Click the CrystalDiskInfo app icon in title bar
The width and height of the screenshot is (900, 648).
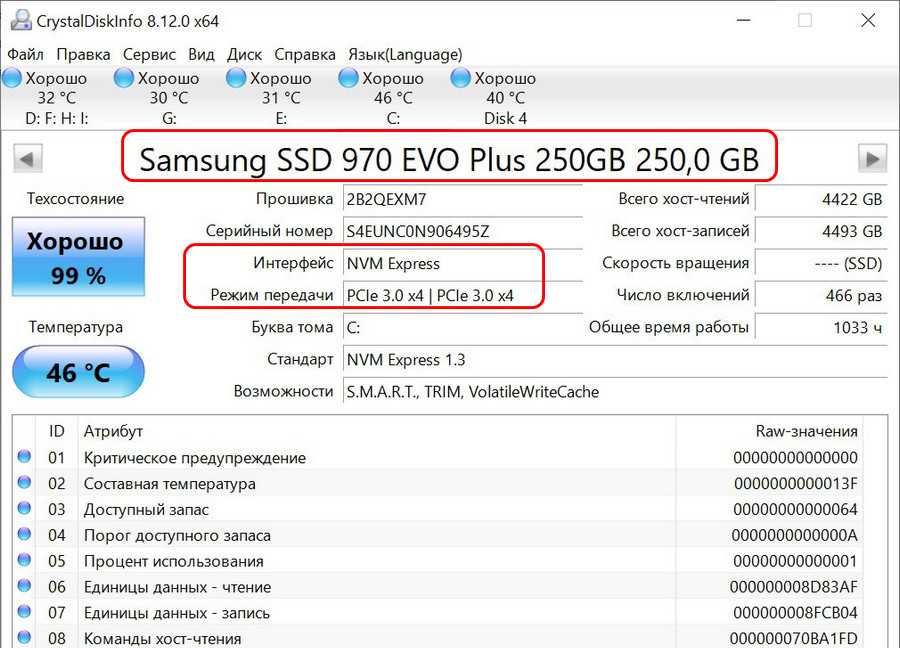pyautogui.click(x=21, y=21)
